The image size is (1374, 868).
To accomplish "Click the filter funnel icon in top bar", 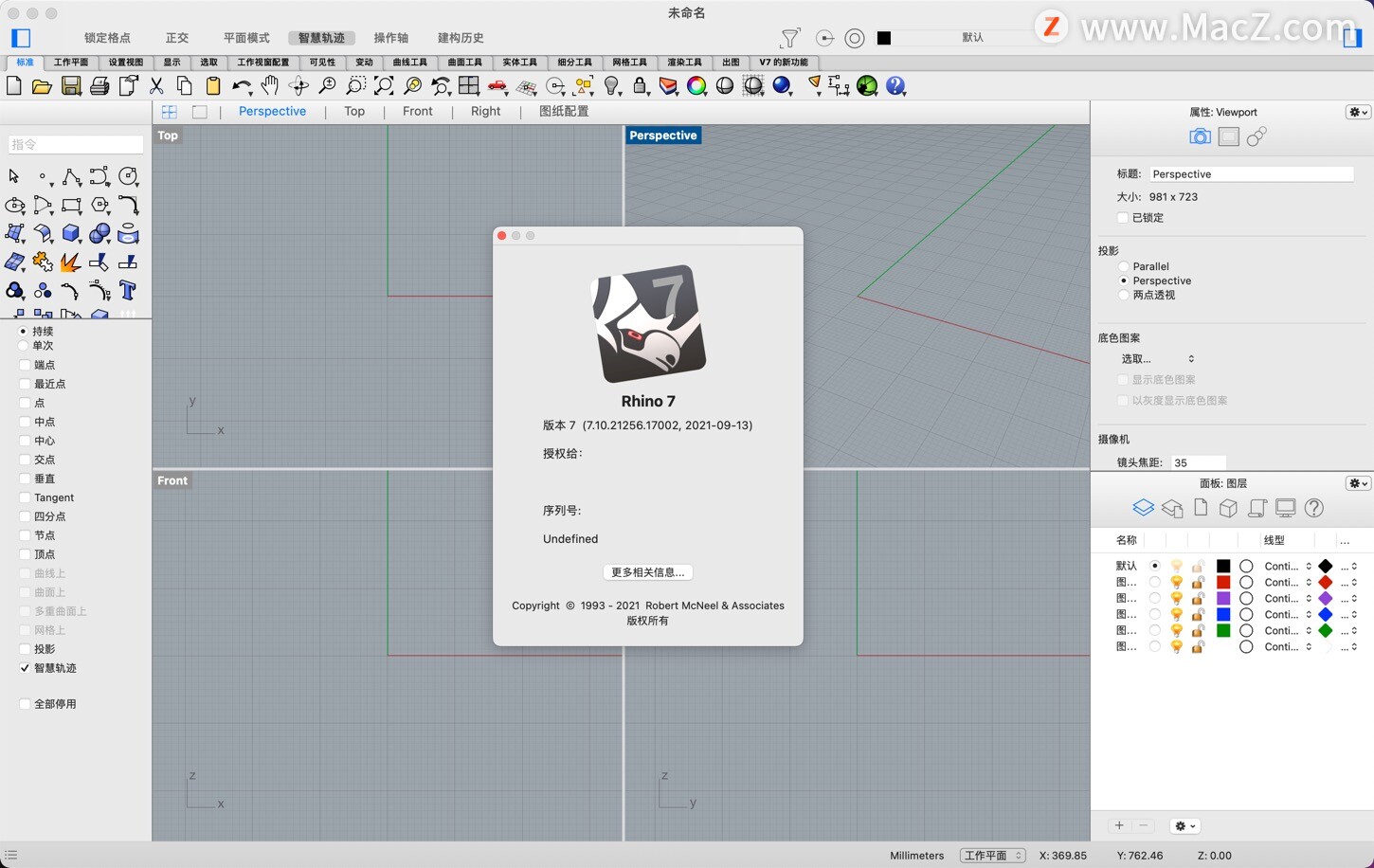I will pos(790,38).
